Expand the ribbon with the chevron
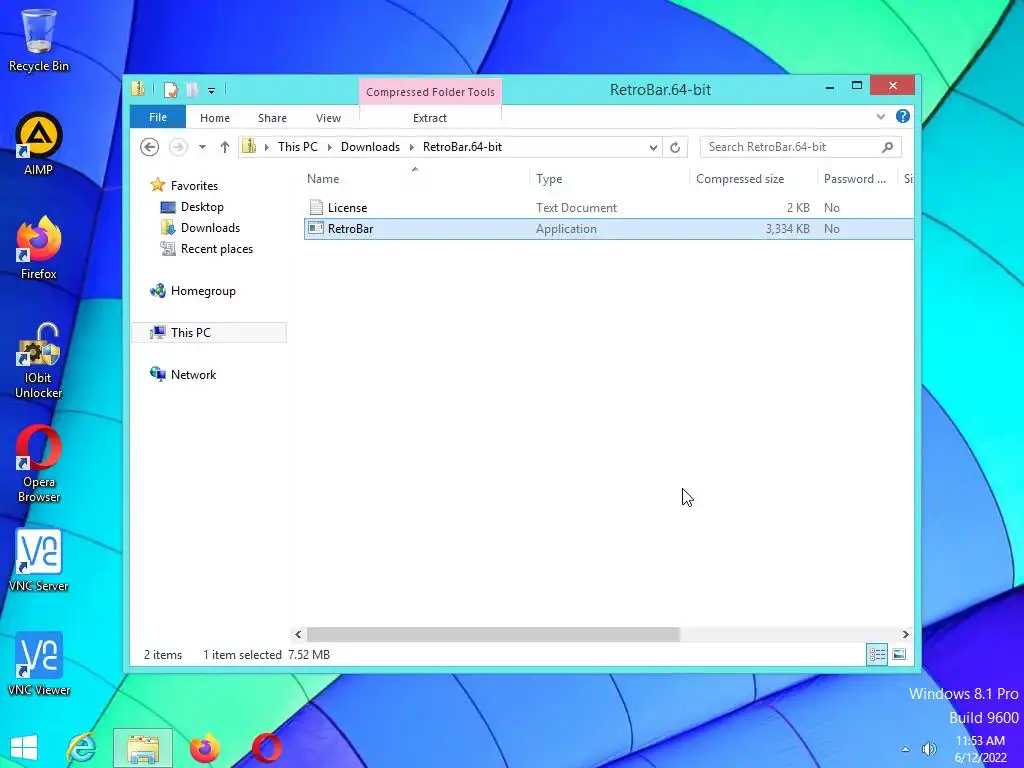This screenshot has height=768, width=1024. (x=880, y=117)
